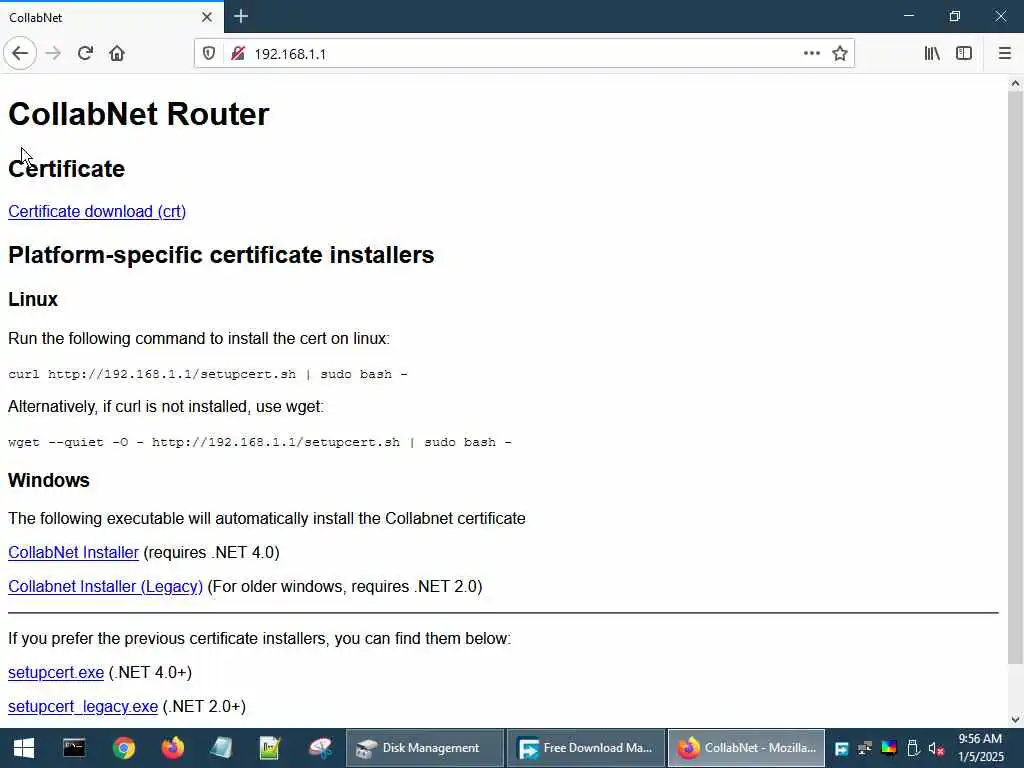
Task: Open the Firefox hamburger menu
Action: (x=1005, y=54)
